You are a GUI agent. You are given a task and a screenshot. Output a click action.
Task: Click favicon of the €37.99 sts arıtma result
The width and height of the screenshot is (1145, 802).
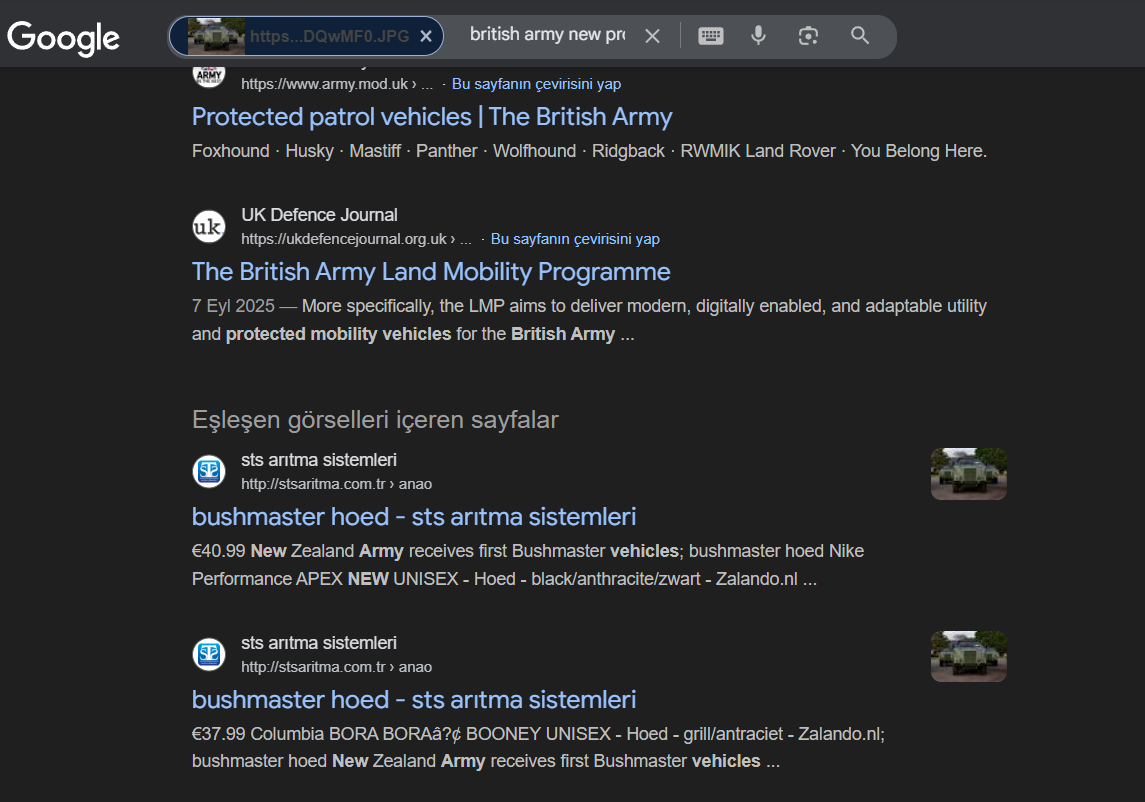click(x=209, y=654)
